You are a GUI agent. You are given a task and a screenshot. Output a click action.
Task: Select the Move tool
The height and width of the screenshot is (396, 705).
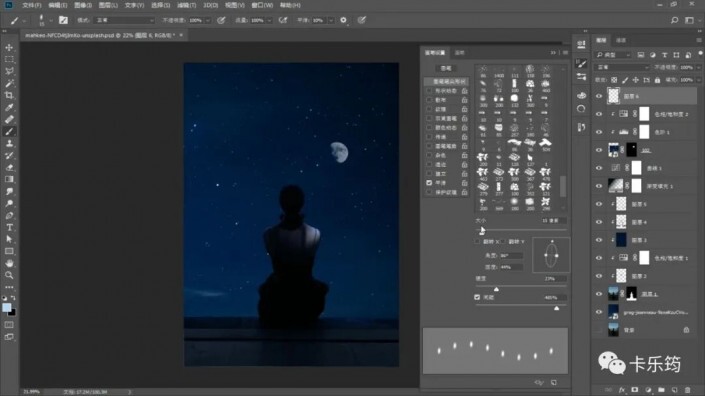click(x=9, y=48)
